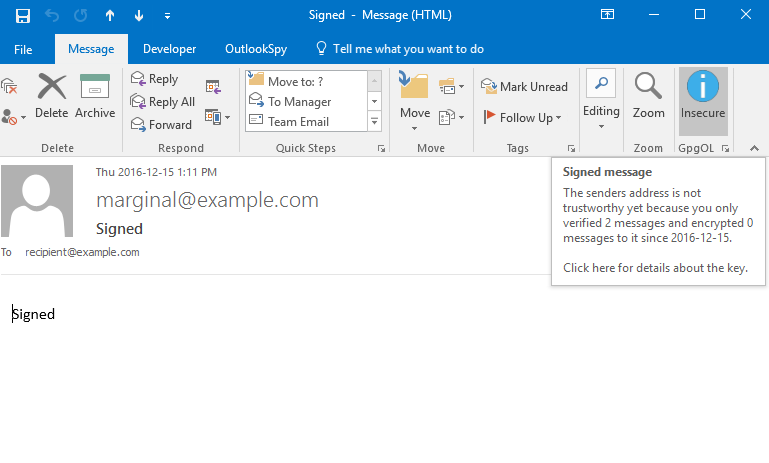The height and width of the screenshot is (463, 769).
Task: Click the Delete message icon
Action: (51, 96)
